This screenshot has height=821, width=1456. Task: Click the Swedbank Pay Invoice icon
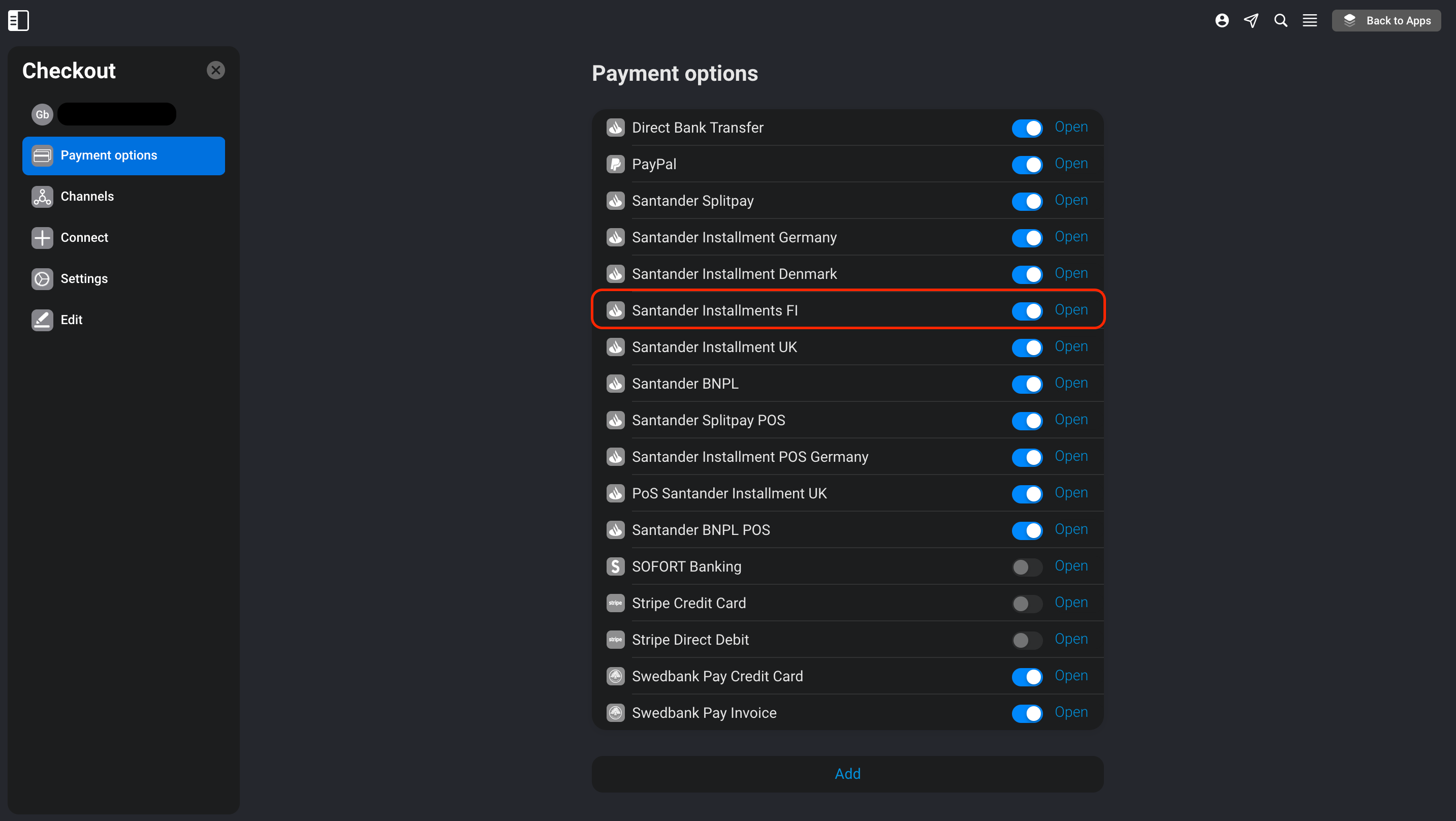pos(616,712)
